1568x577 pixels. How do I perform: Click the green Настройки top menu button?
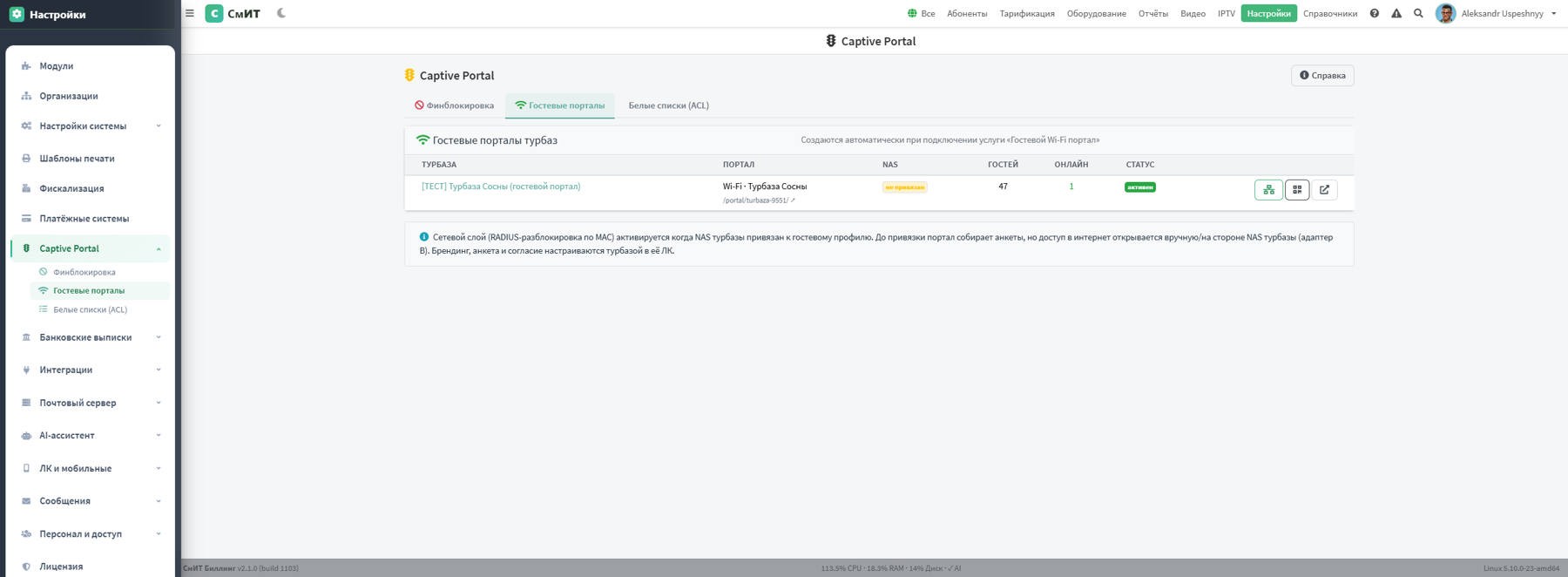[x=1268, y=13]
